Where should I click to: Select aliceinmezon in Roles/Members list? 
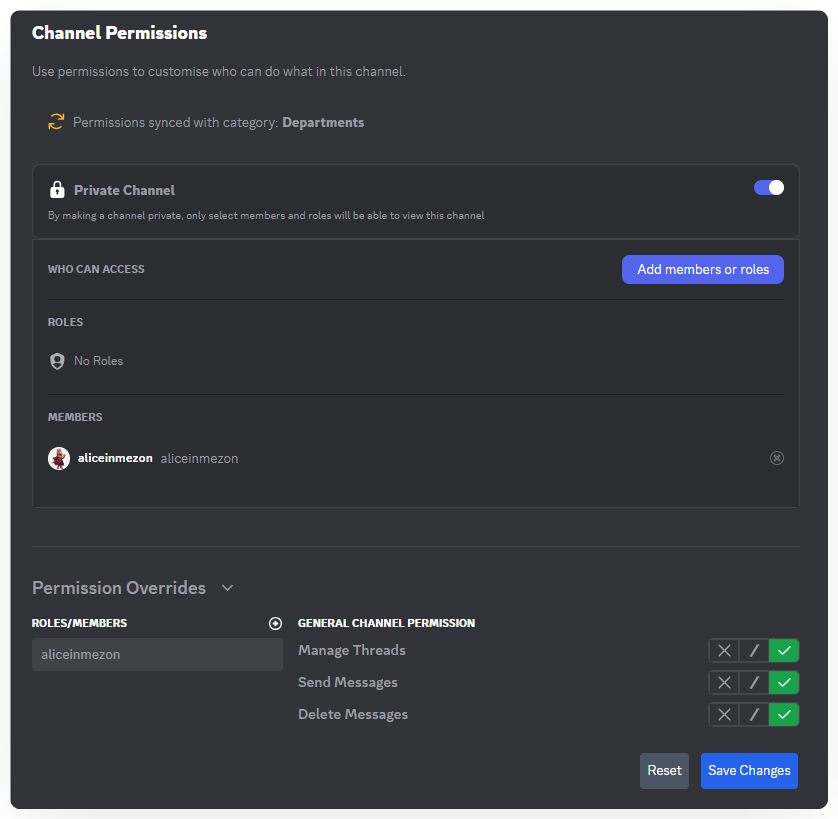[157, 655]
